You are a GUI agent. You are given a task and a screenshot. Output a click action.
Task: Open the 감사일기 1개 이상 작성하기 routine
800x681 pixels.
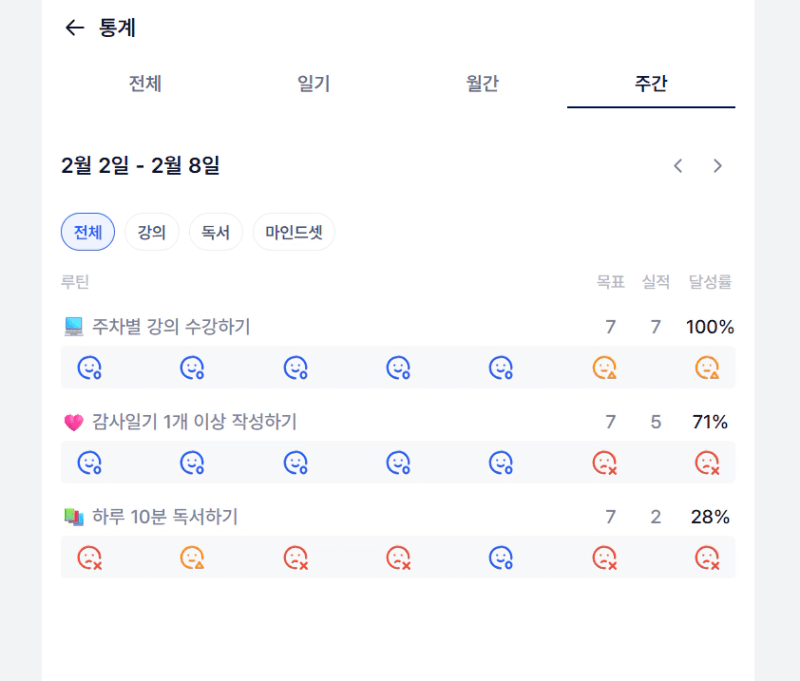(x=194, y=422)
